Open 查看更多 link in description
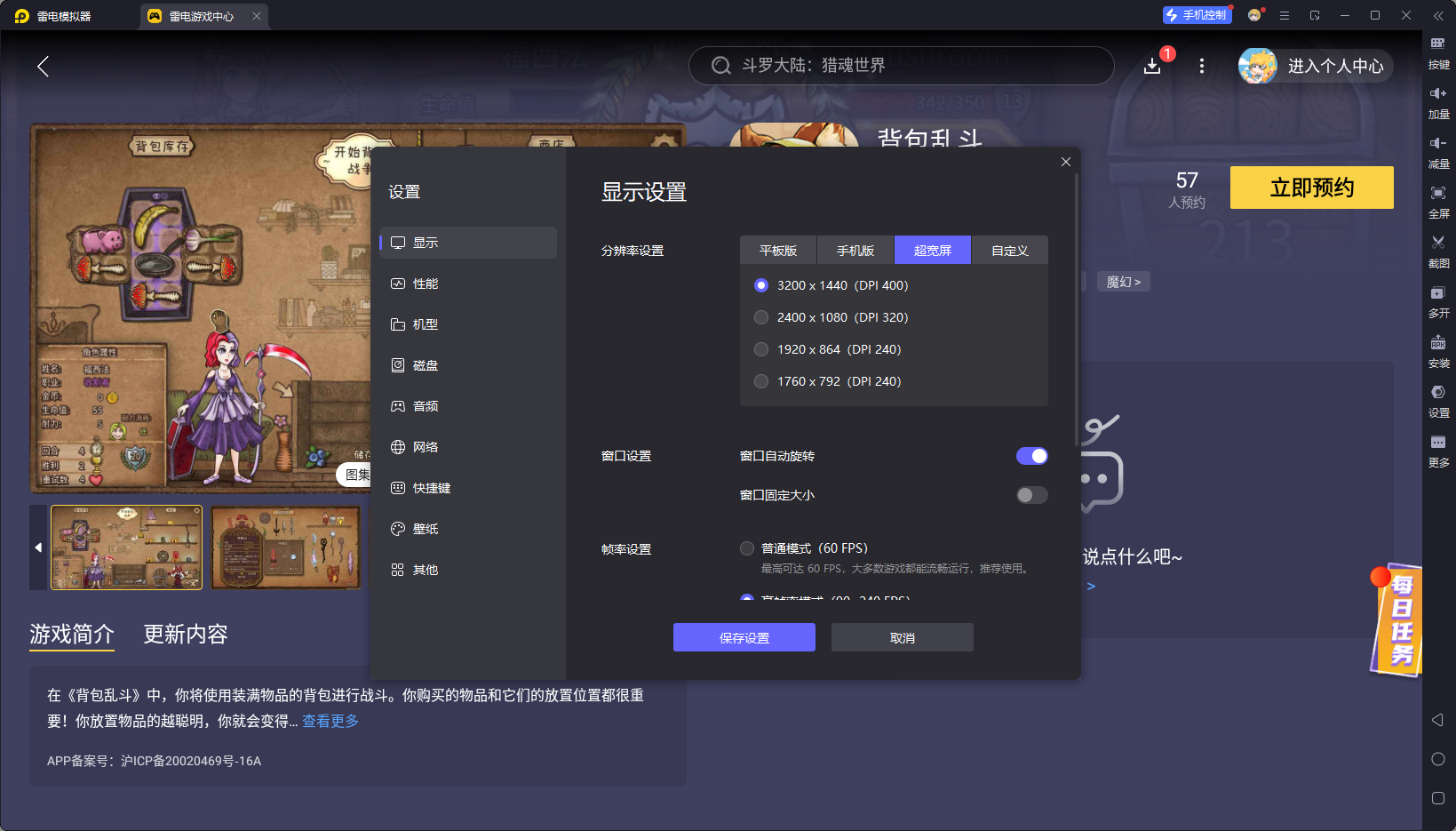Screen dimensions: 1456x831 point(330,721)
